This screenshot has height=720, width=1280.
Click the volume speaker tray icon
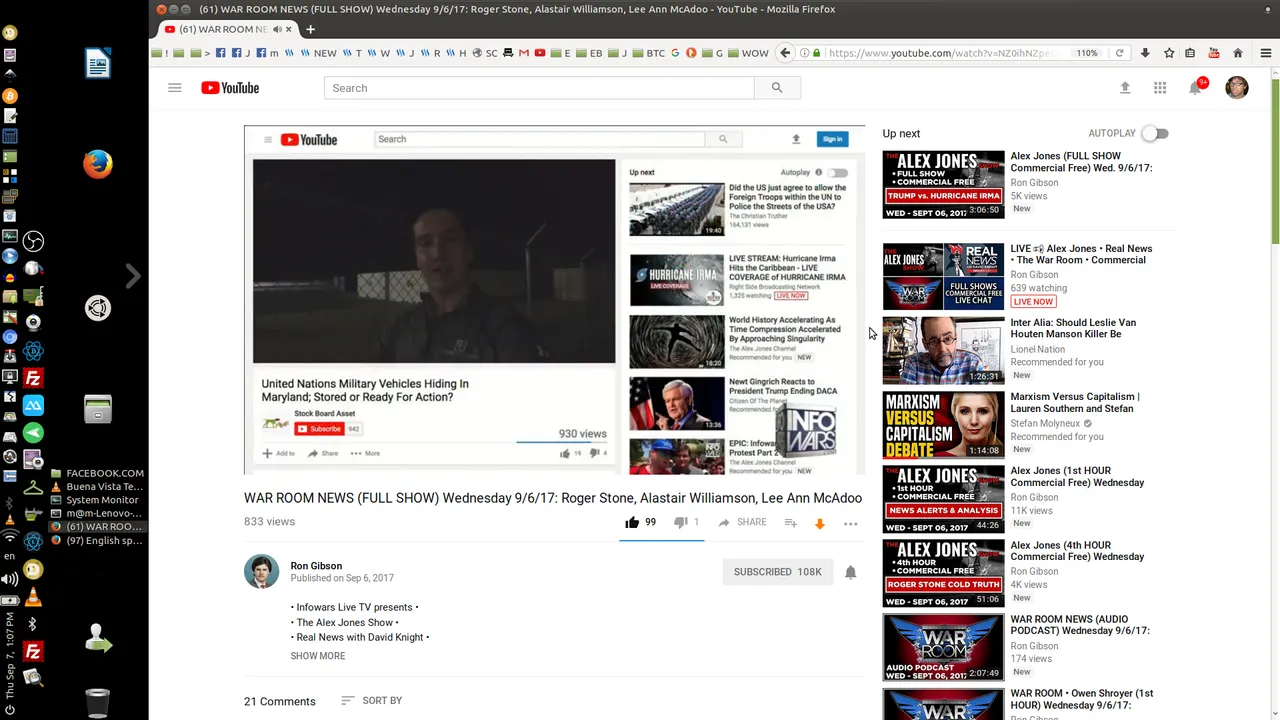(x=10, y=579)
